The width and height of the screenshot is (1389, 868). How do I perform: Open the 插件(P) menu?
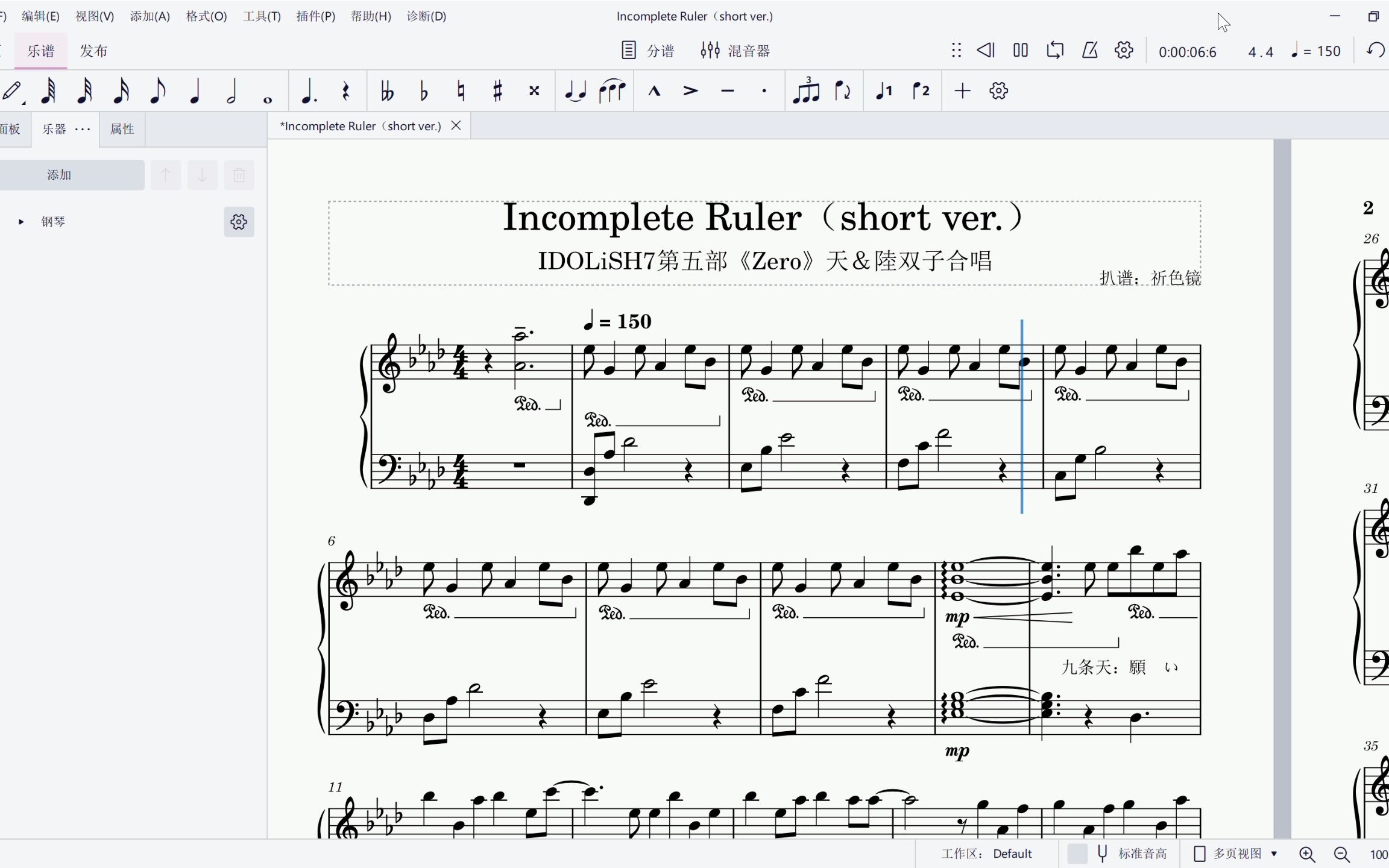pyautogui.click(x=316, y=16)
